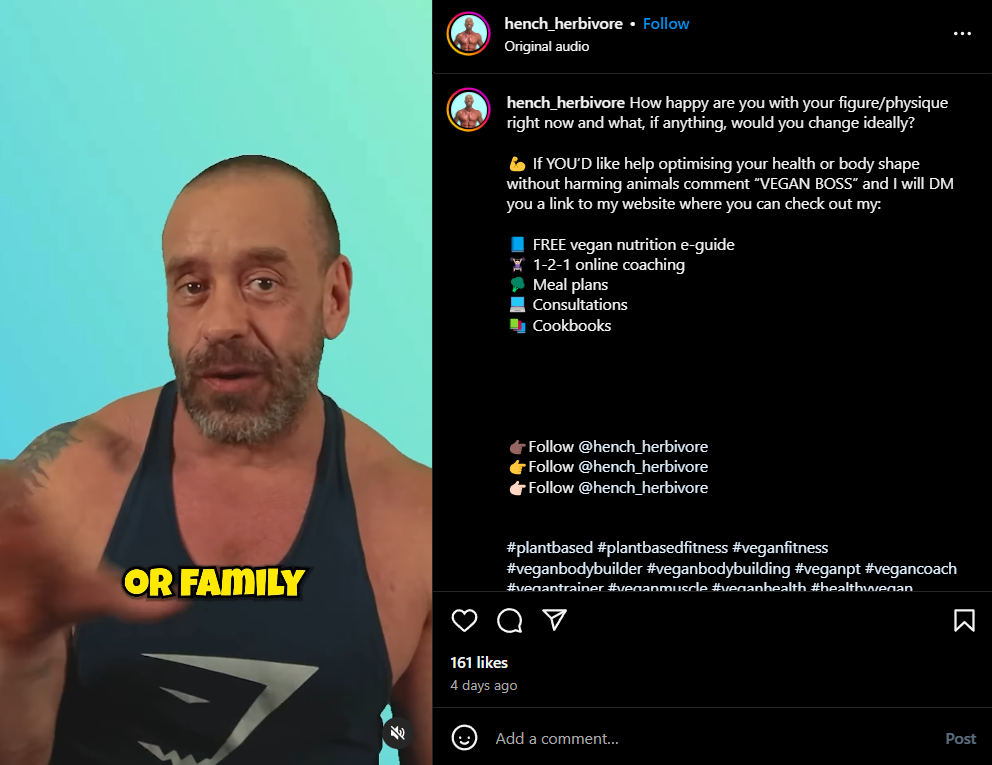The image size is (992, 765).
Task: Open the #veganfitness hashtag
Action: pos(780,547)
